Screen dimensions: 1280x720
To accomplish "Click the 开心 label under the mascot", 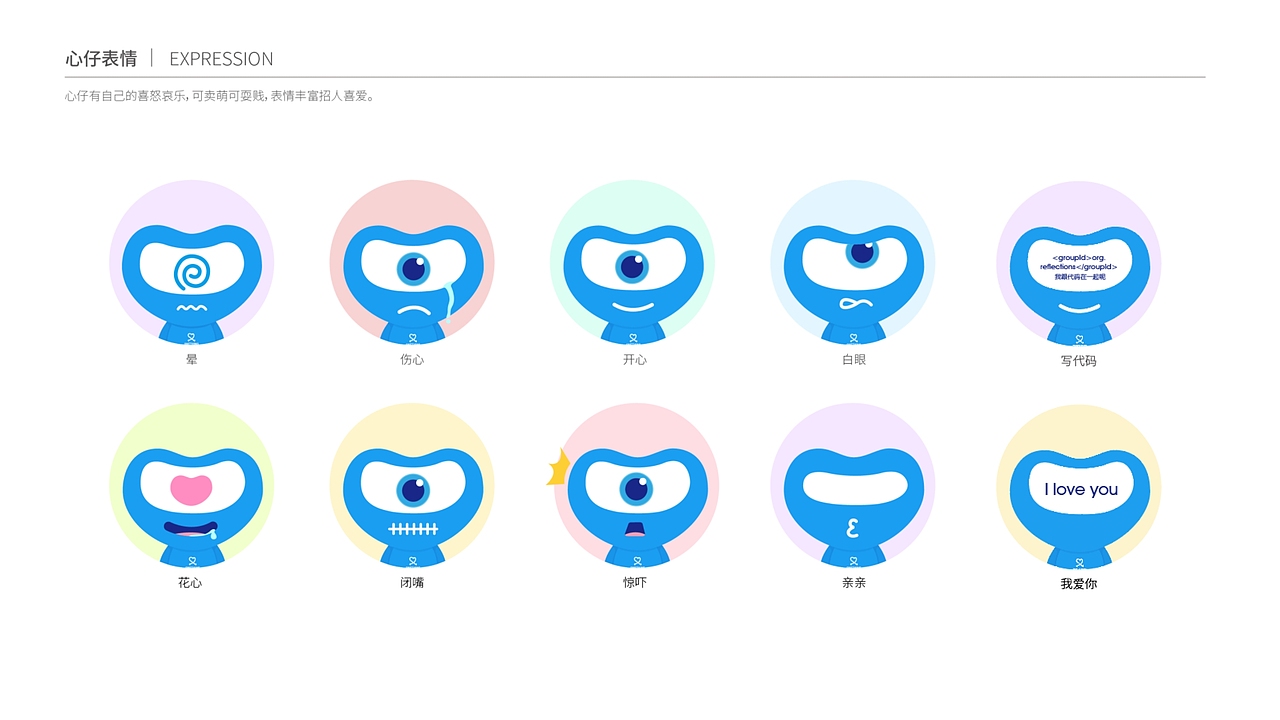I will tap(635, 359).
